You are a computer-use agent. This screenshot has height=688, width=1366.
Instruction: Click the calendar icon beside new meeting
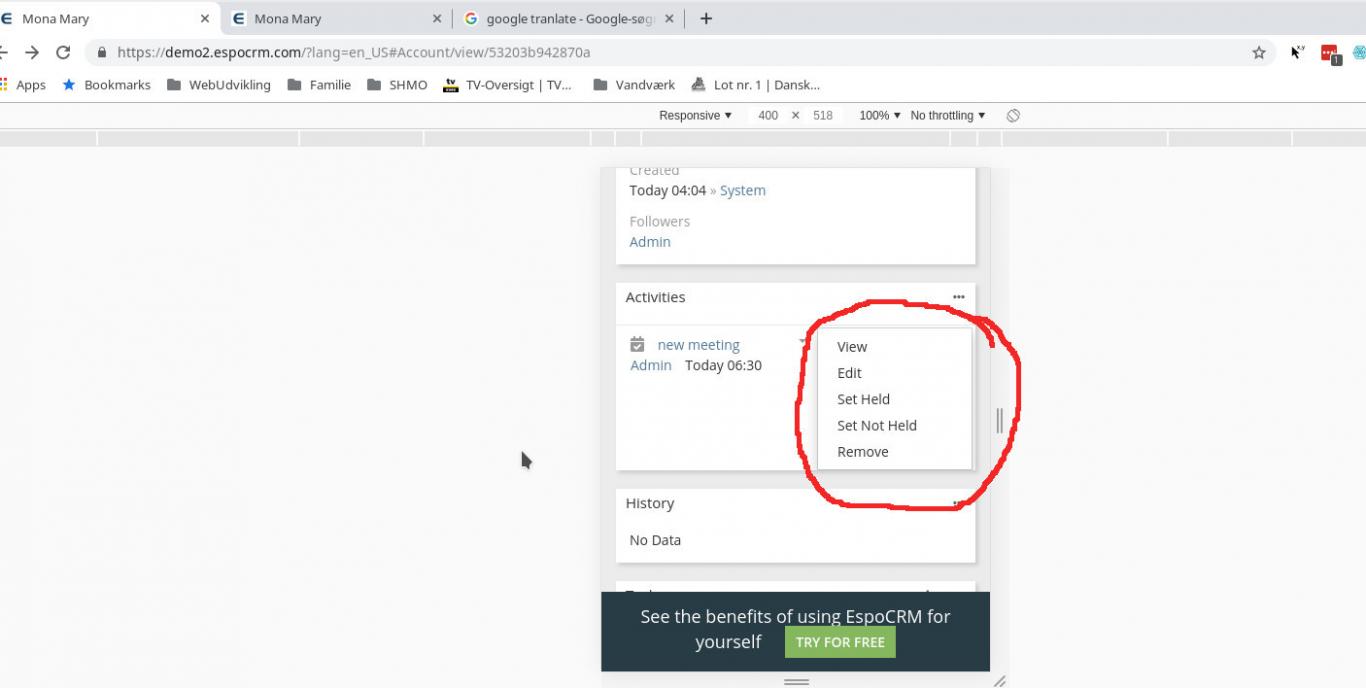(x=637, y=345)
